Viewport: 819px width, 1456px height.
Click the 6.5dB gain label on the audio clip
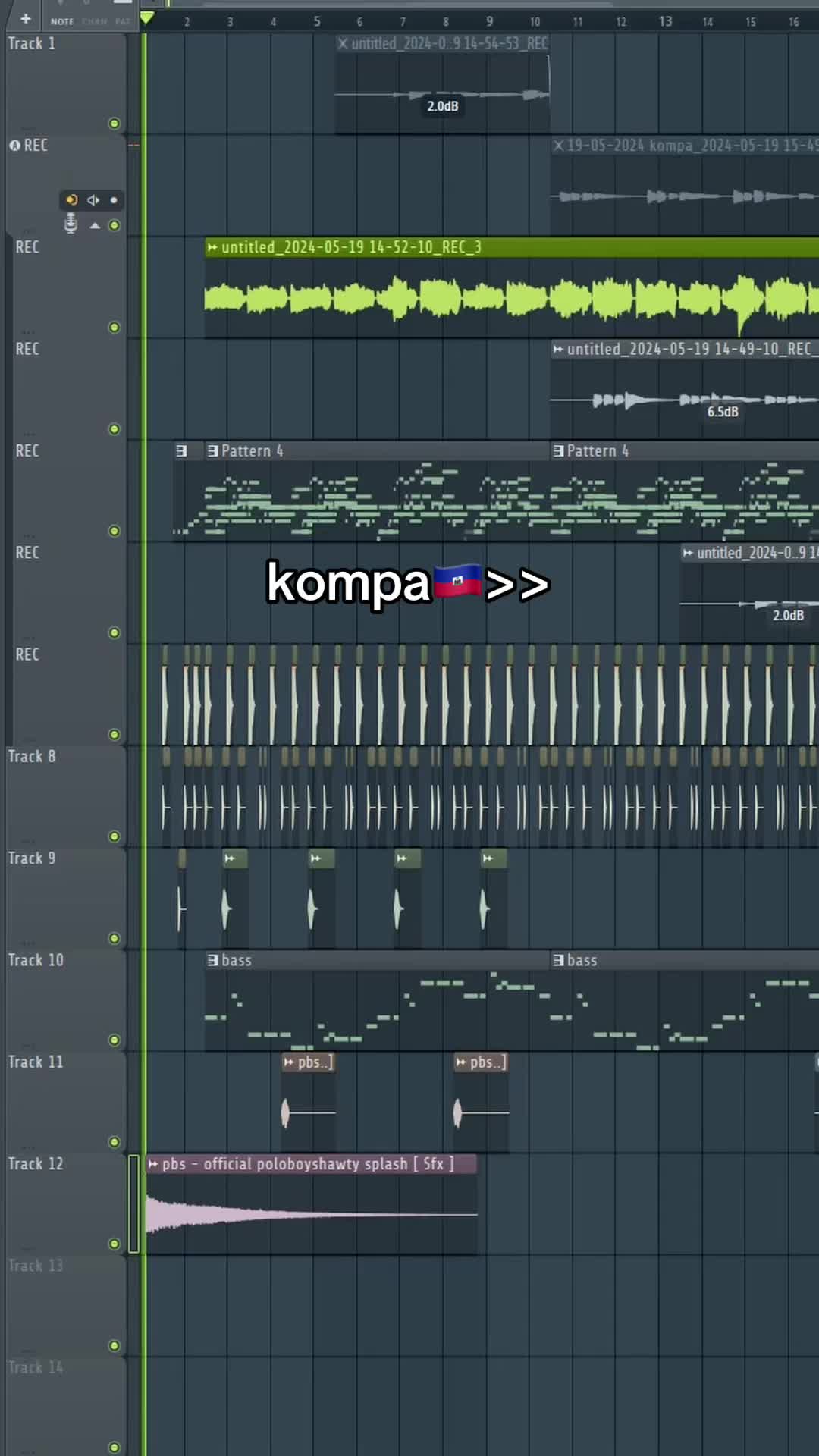[x=722, y=412]
